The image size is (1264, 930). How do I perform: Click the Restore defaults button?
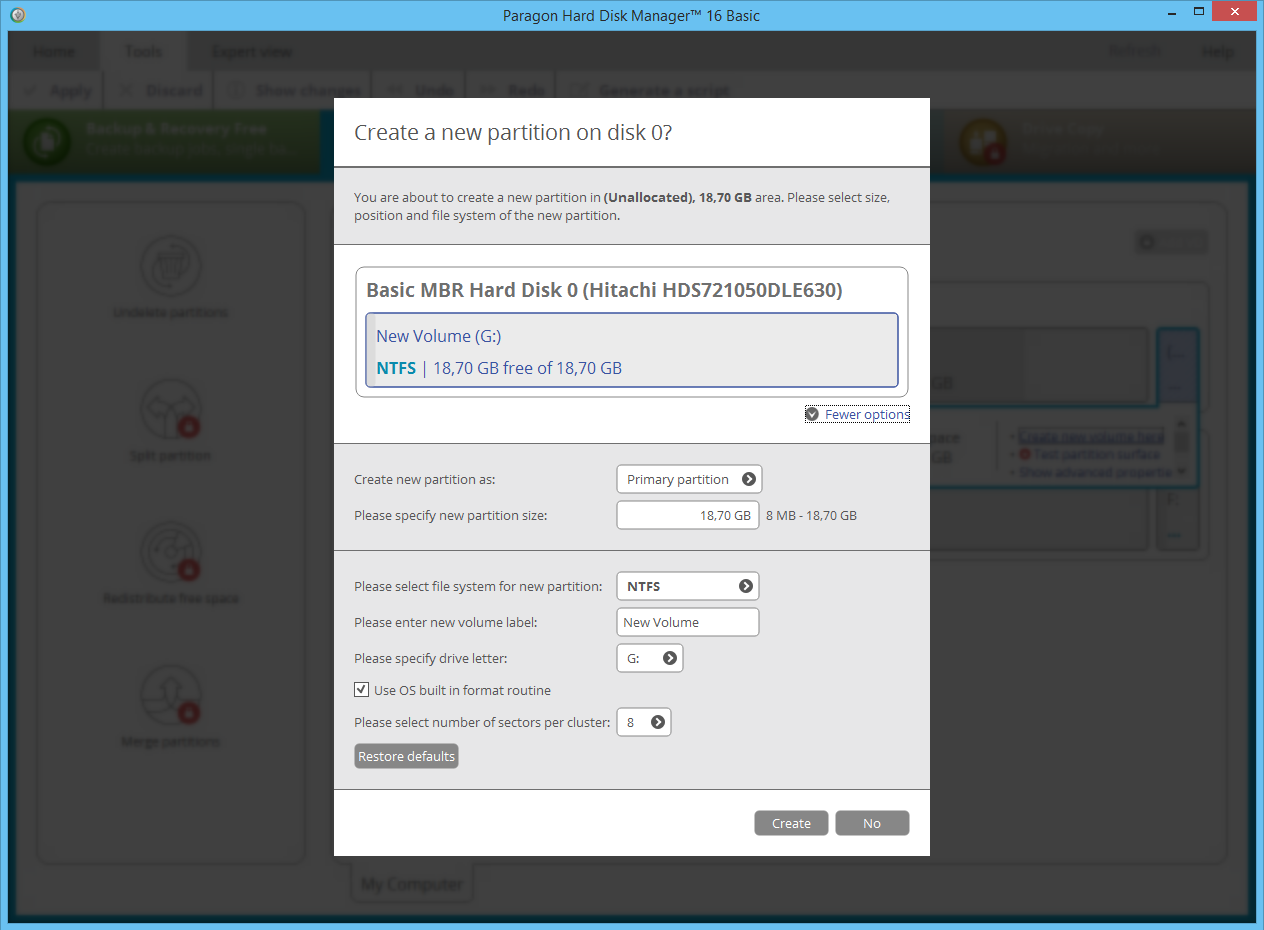click(x=406, y=756)
